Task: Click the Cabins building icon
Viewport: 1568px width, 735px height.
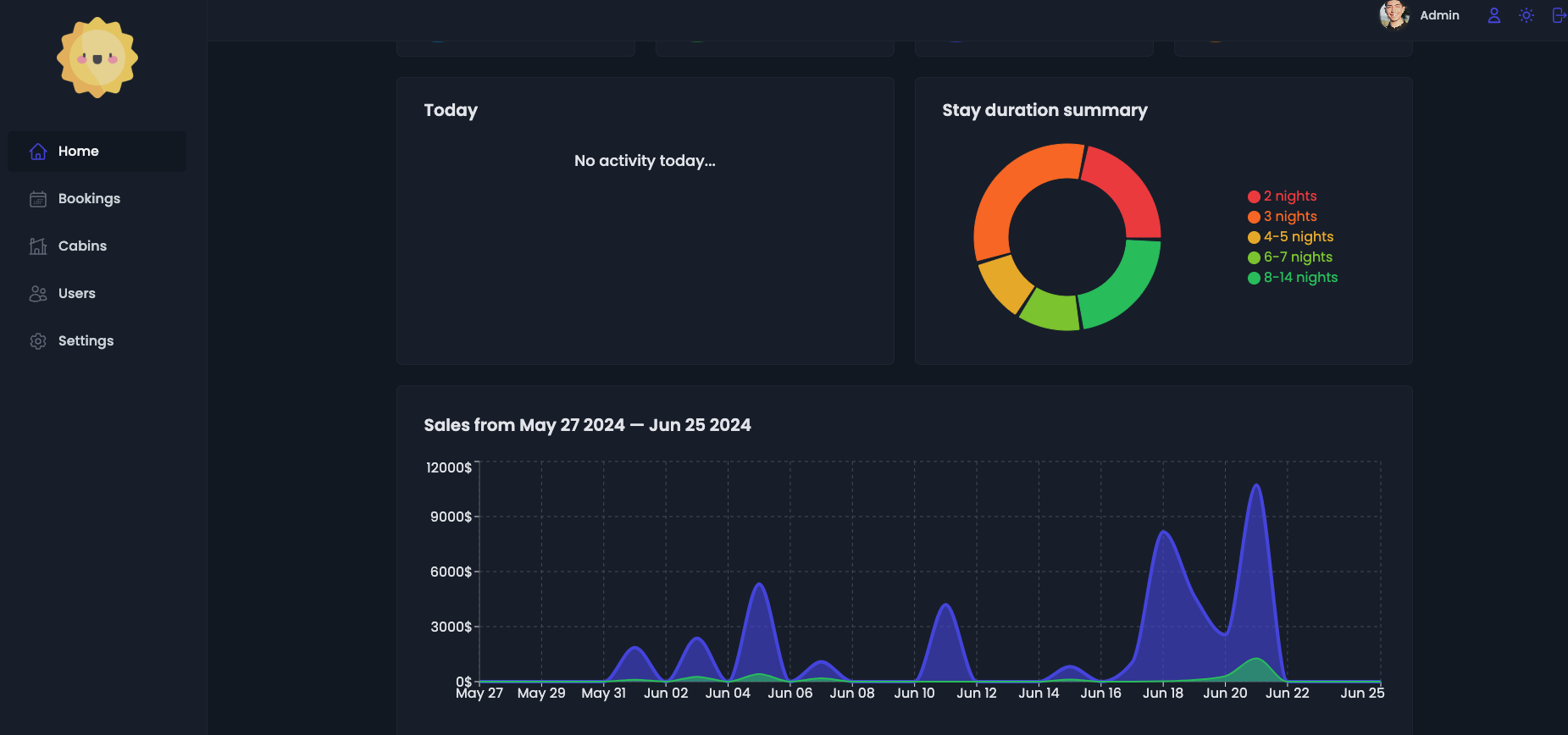Action: (38, 246)
